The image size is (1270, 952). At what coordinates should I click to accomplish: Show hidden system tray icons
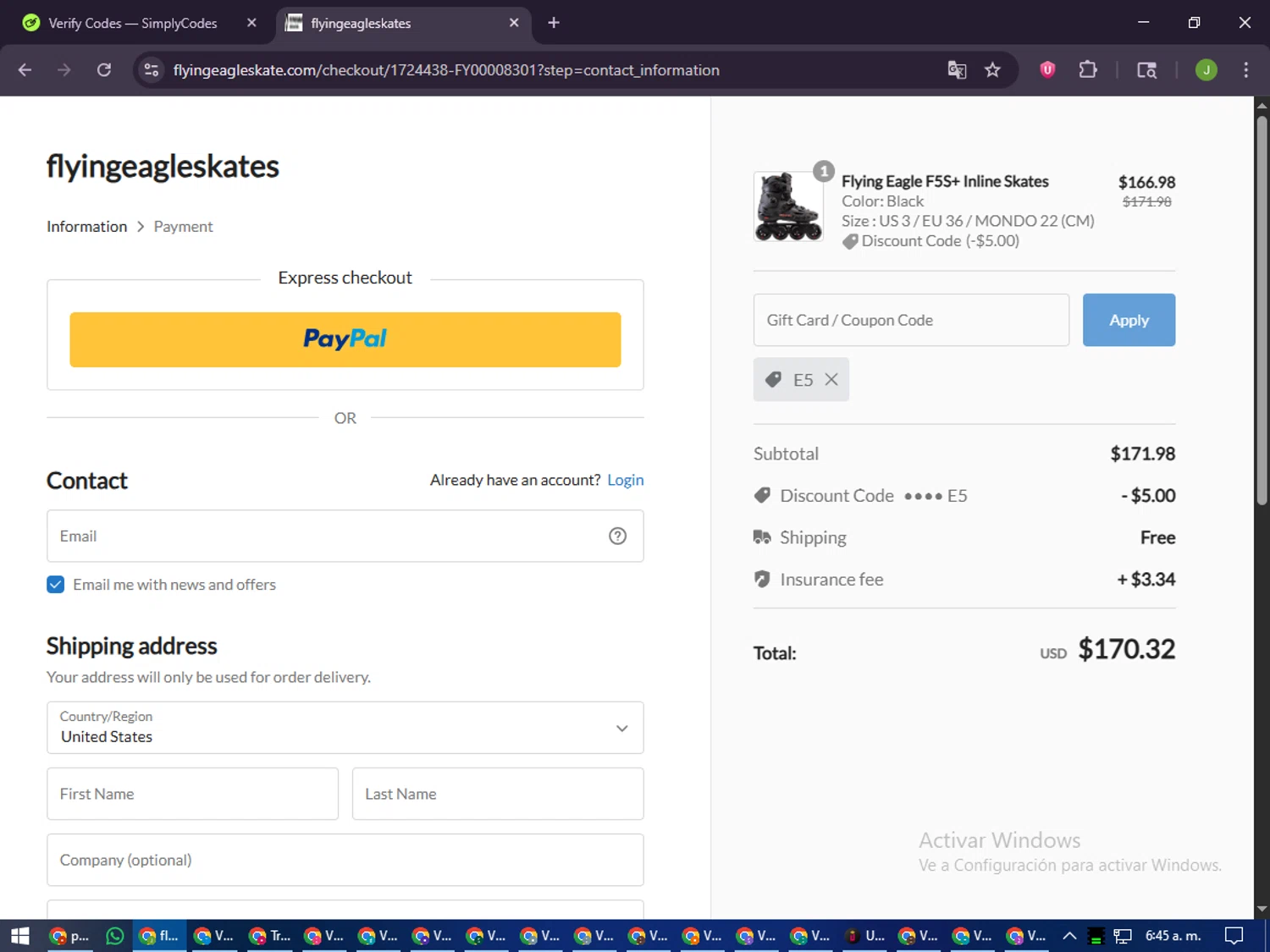pyautogui.click(x=1069, y=936)
